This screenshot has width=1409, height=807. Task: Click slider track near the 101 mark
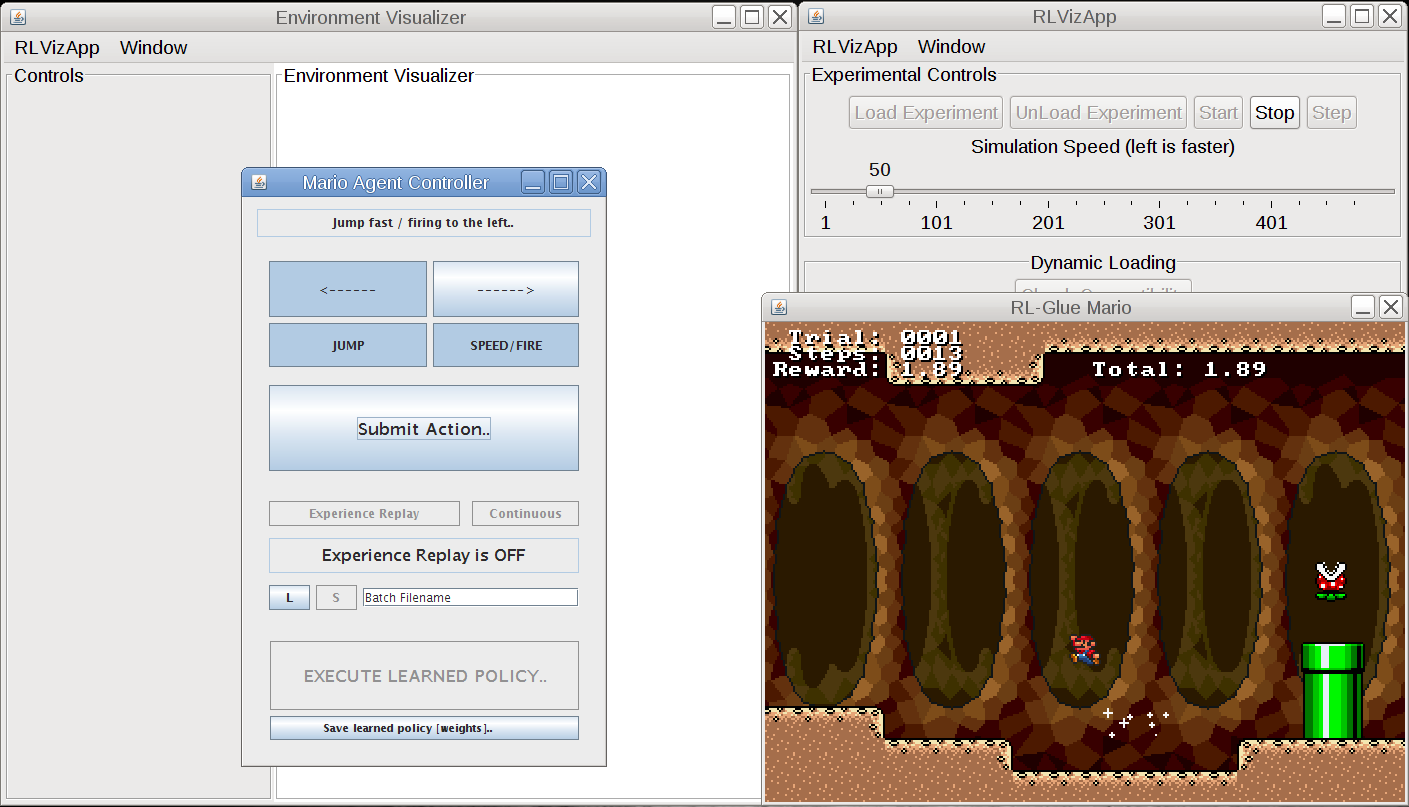click(936, 191)
